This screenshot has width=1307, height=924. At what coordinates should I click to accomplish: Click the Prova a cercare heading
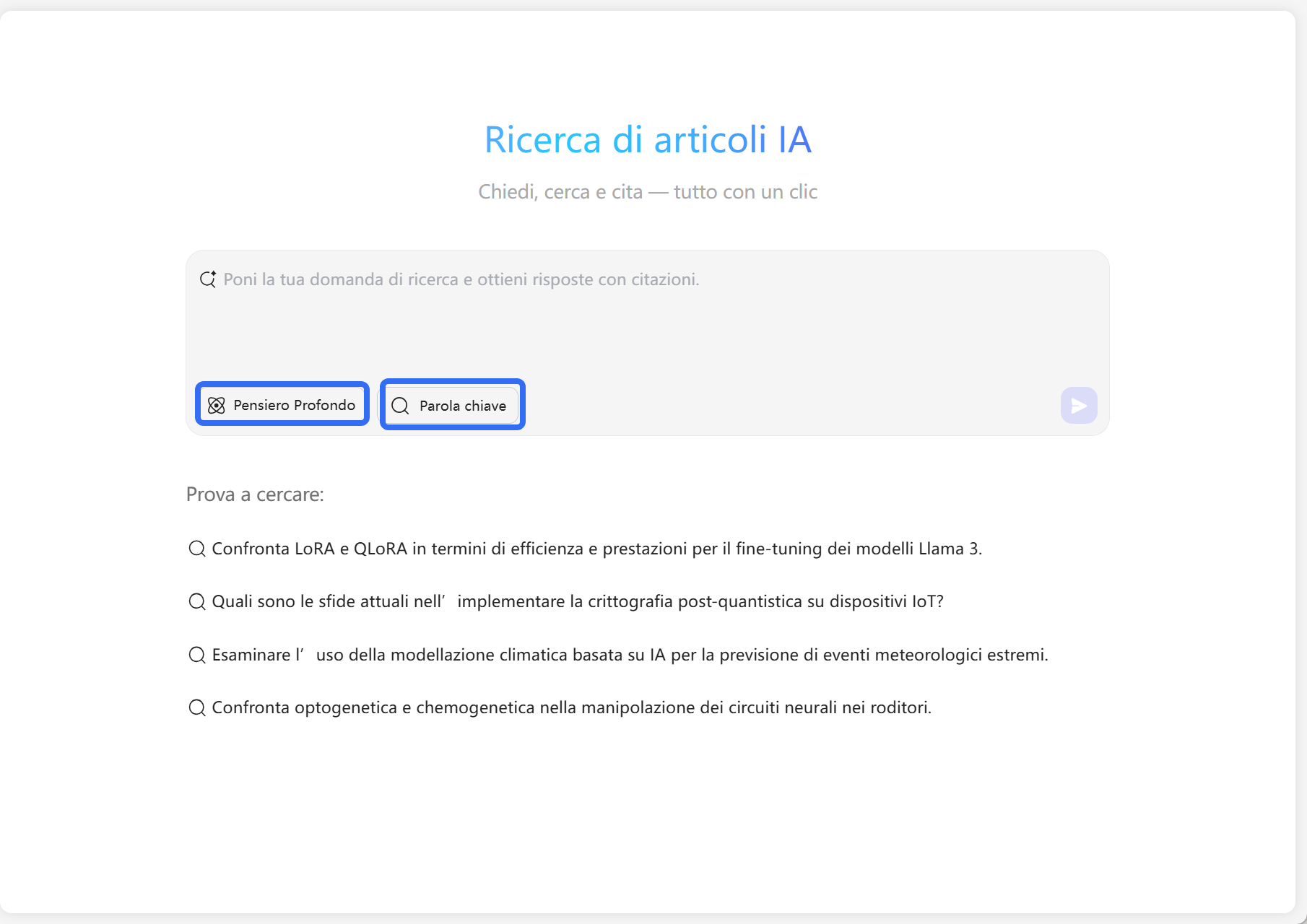click(256, 495)
